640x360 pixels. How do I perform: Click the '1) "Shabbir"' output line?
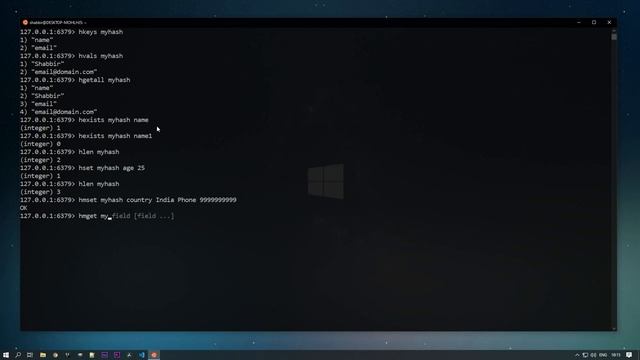click(x=42, y=64)
